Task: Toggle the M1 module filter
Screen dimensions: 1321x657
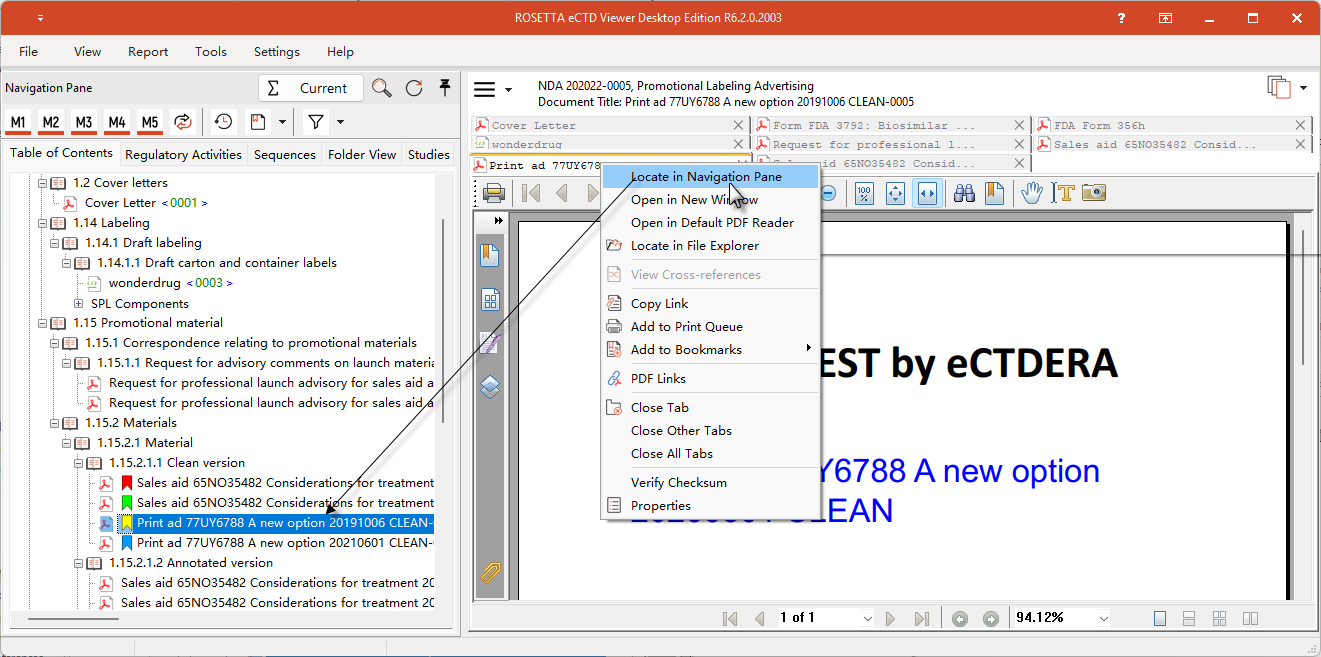Action: pyautogui.click(x=18, y=122)
